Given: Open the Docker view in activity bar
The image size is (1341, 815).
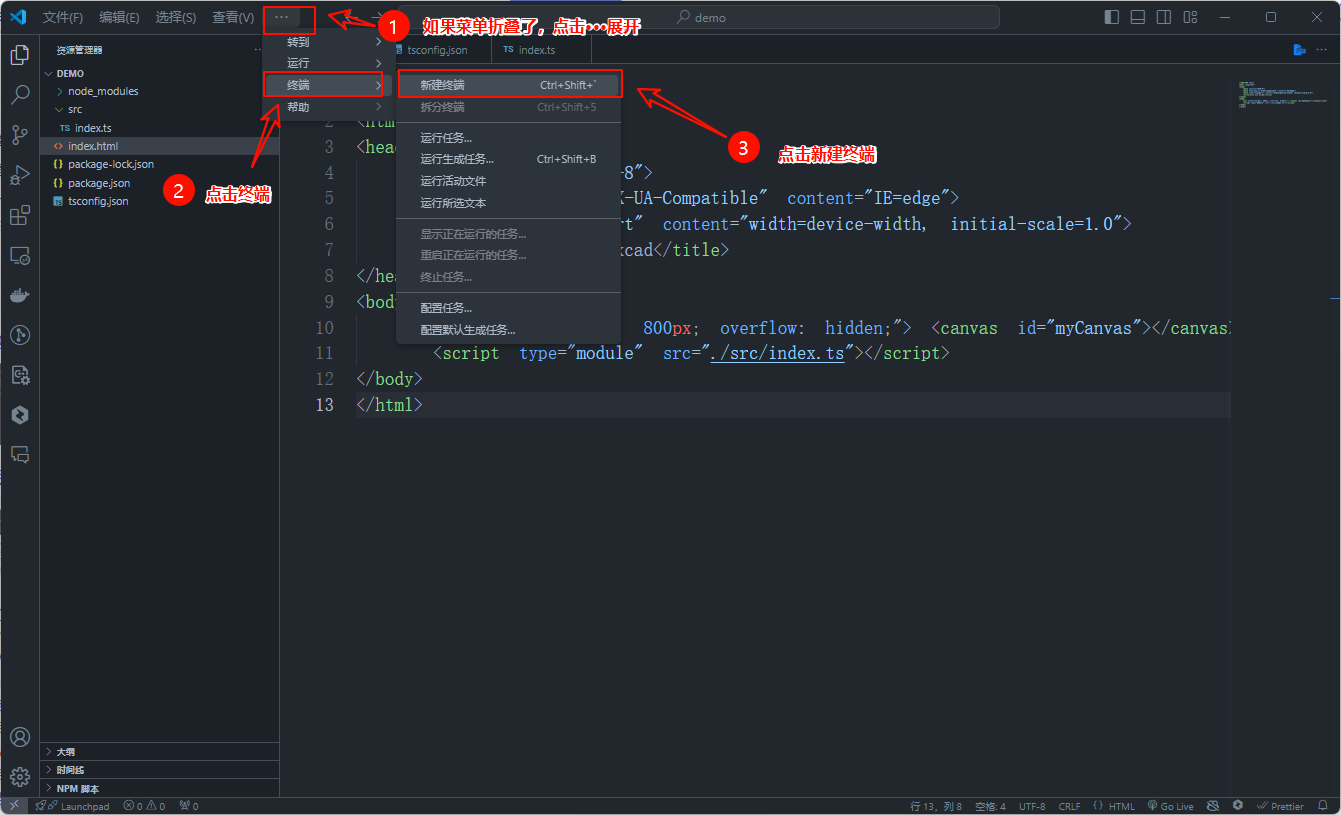Looking at the screenshot, I should click(x=20, y=296).
